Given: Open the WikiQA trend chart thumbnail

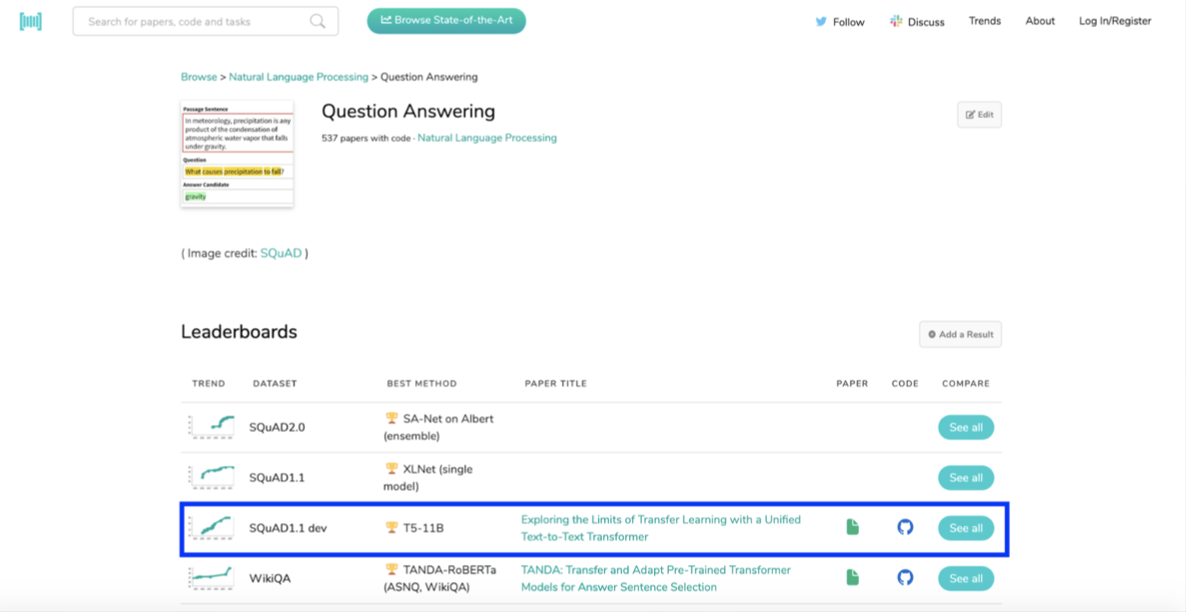Looking at the screenshot, I should pos(212,578).
